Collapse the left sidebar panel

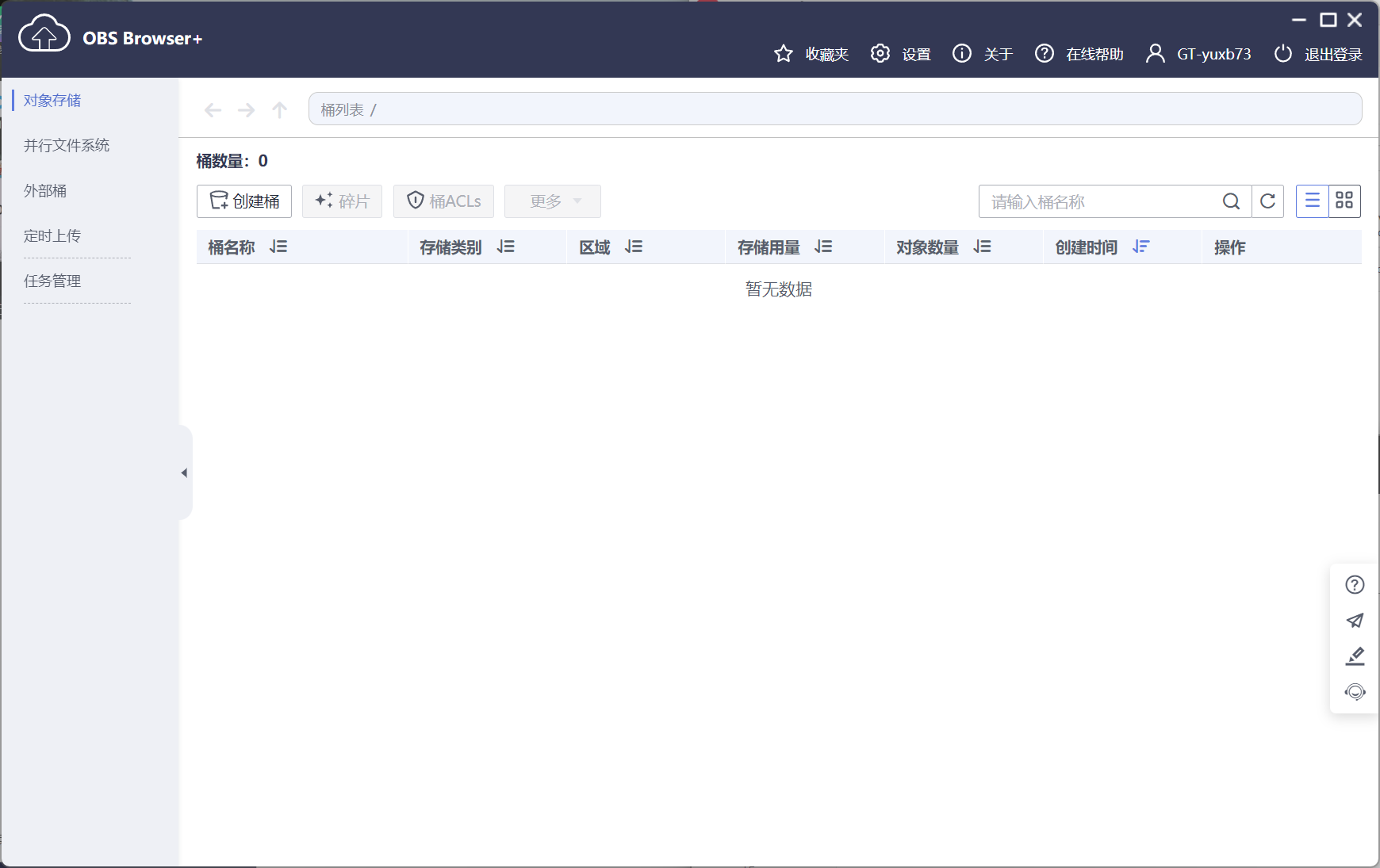pos(185,472)
